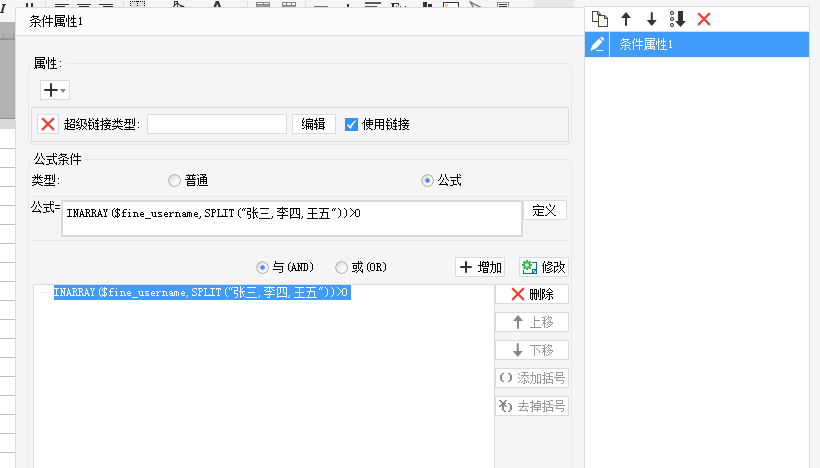This screenshot has width=820, height=468.
Task: Choose the 或(OR) radio option
Action: click(341, 267)
